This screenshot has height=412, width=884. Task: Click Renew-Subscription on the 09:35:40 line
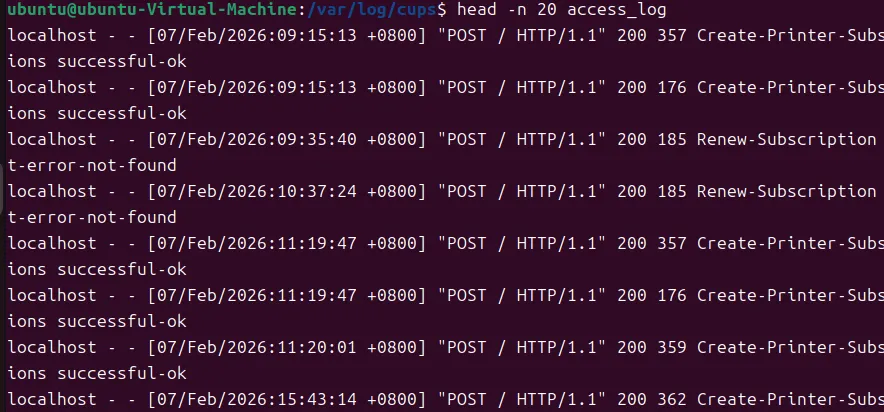coord(786,139)
